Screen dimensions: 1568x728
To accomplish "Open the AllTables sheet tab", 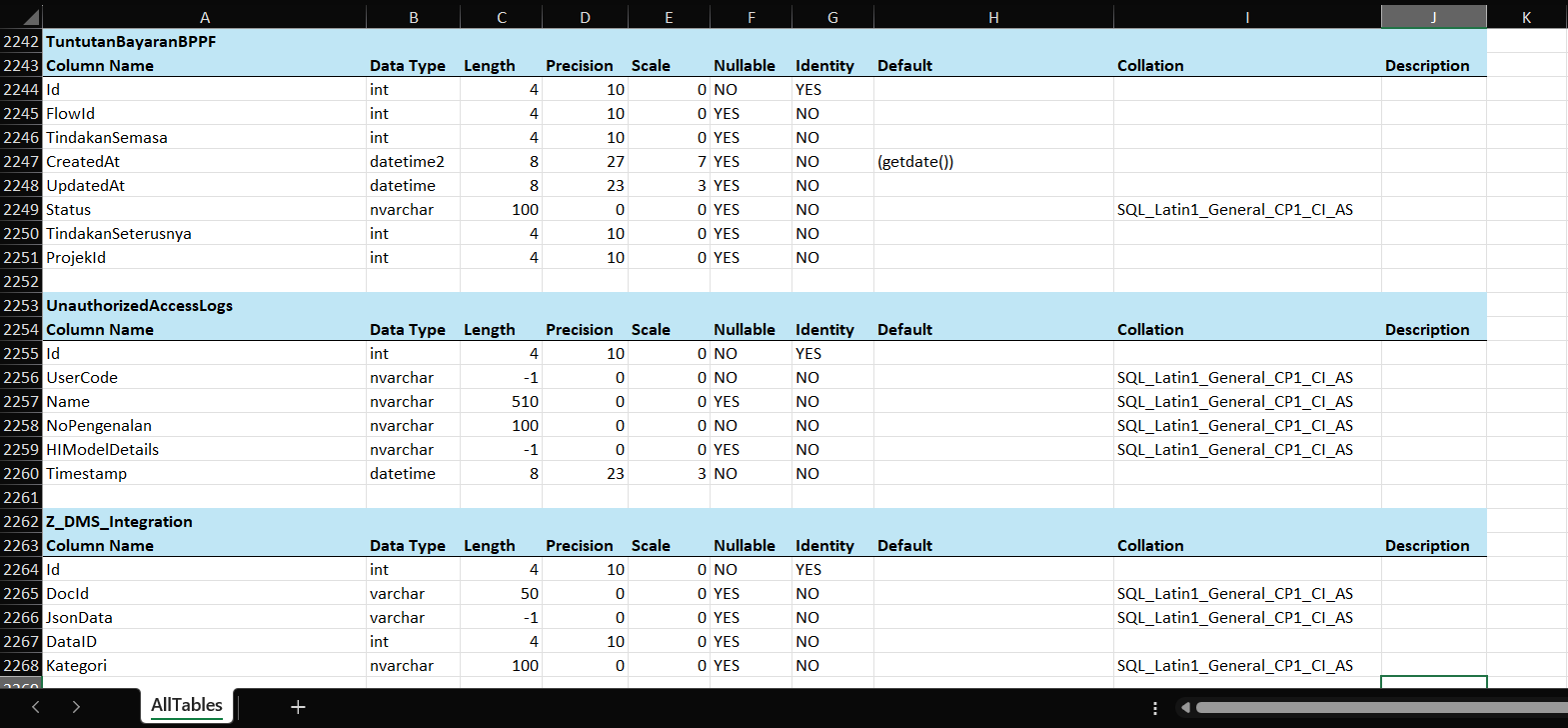I will (x=187, y=705).
